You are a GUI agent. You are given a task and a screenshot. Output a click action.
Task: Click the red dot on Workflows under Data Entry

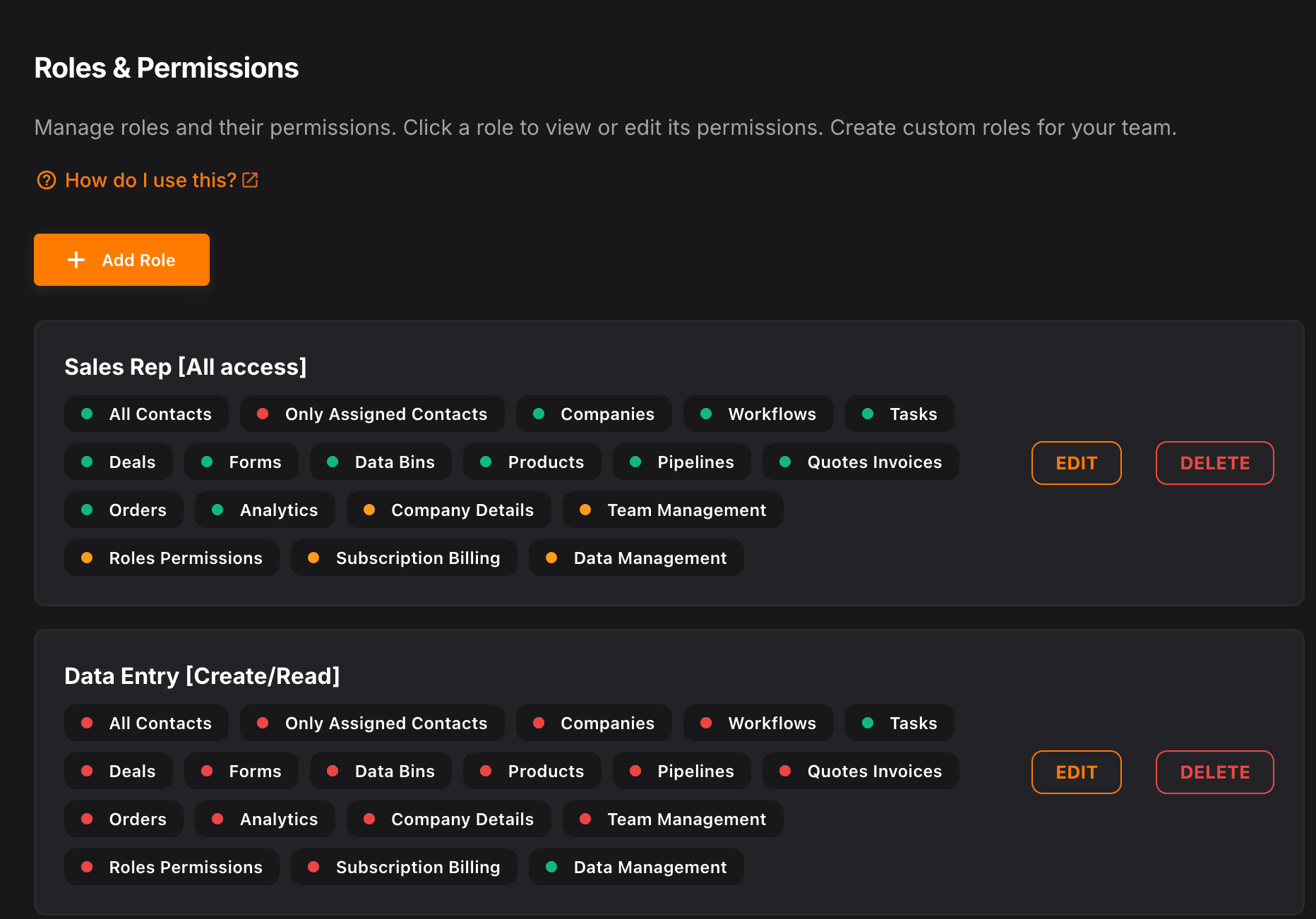[x=706, y=723]
